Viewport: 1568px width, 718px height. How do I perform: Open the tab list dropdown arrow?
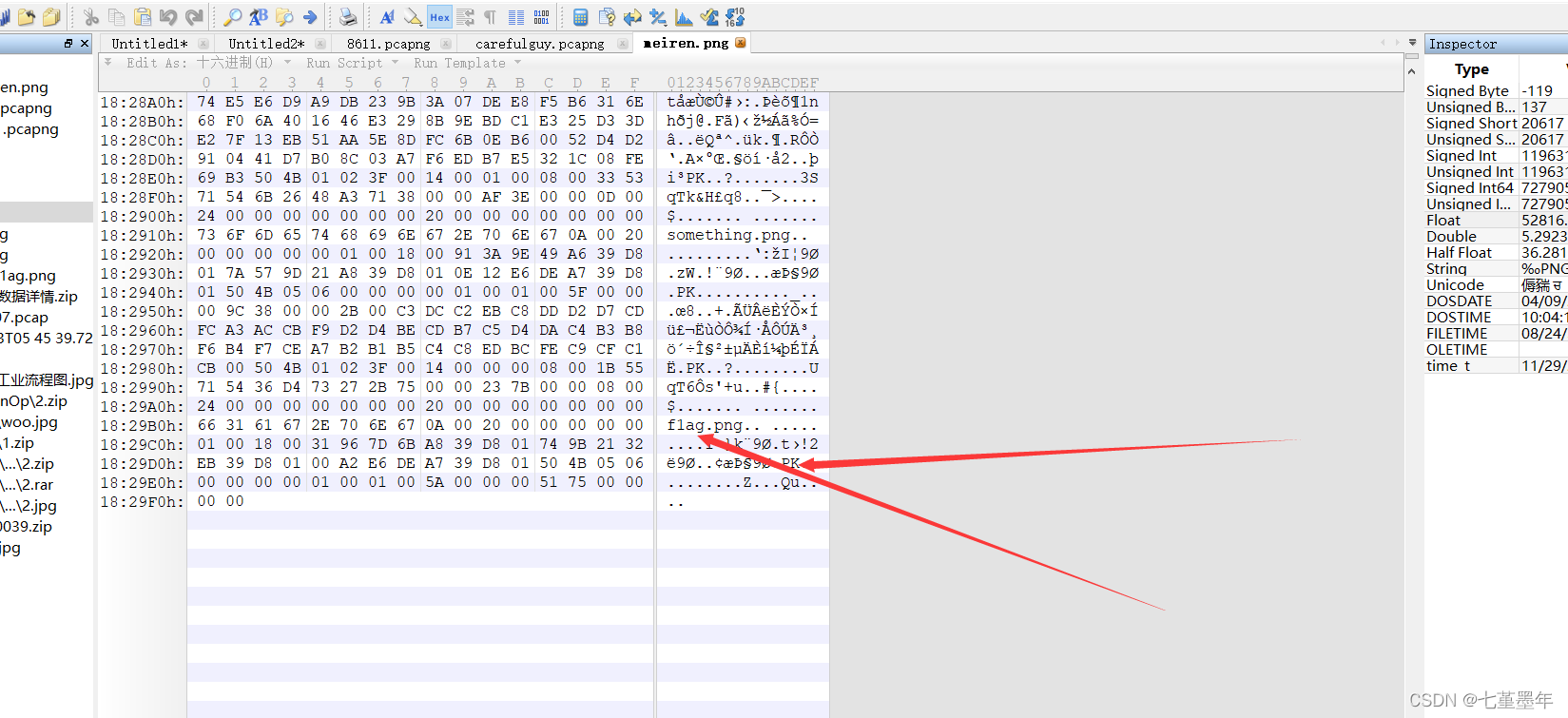click(1412, 43)
